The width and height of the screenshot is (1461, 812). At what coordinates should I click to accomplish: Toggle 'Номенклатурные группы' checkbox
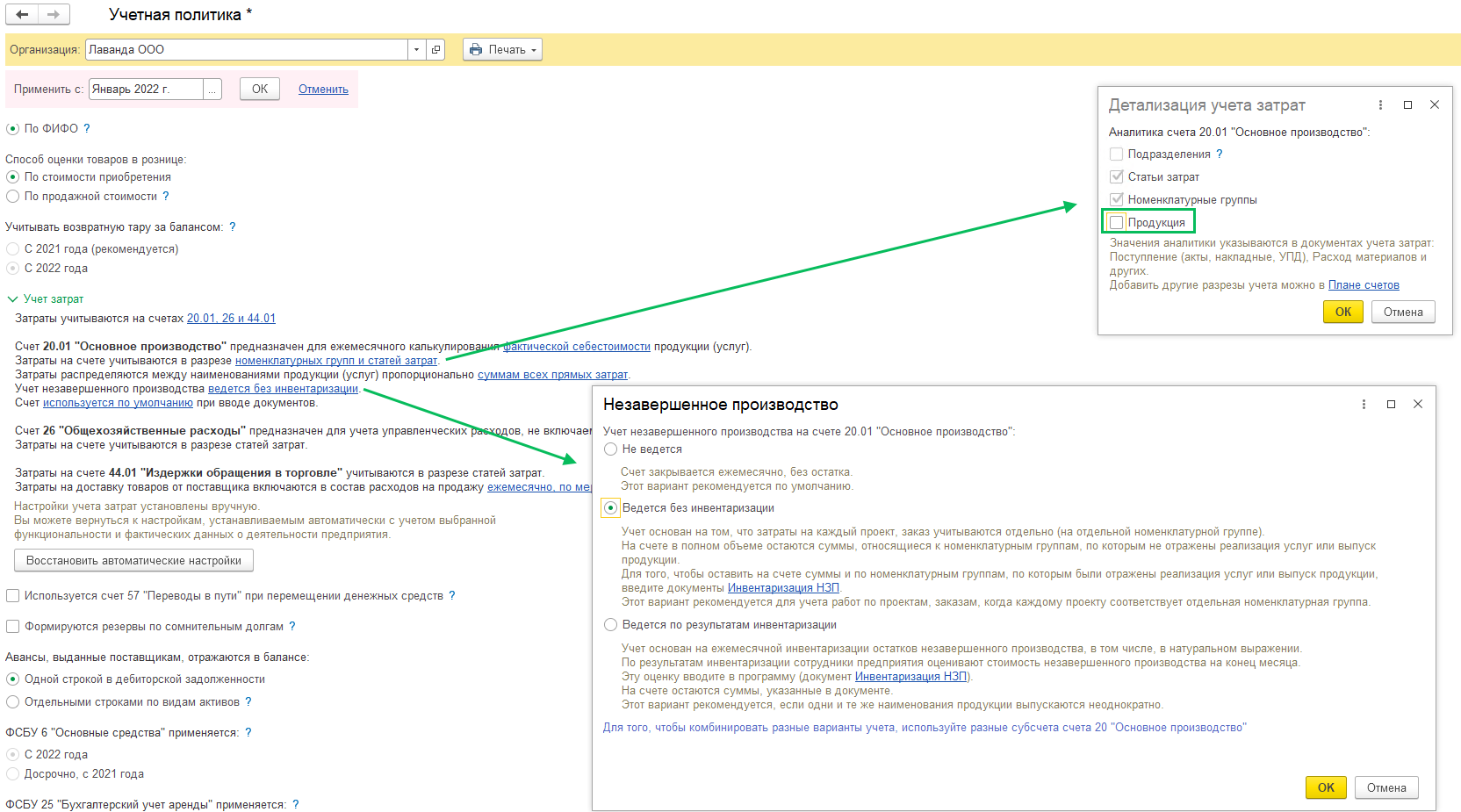click(1117, 199)
